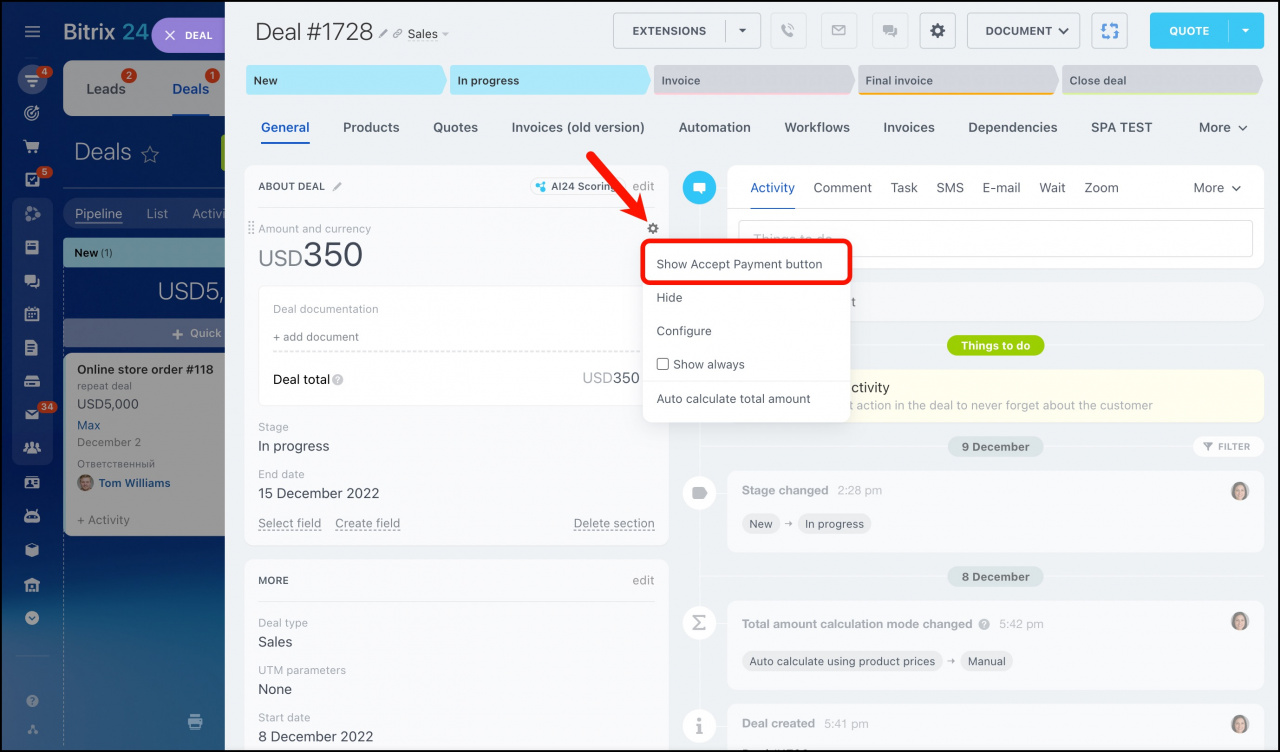Screen dimensions: 1280x752
Task: Click the Delete section link
Action: (614, 523)
